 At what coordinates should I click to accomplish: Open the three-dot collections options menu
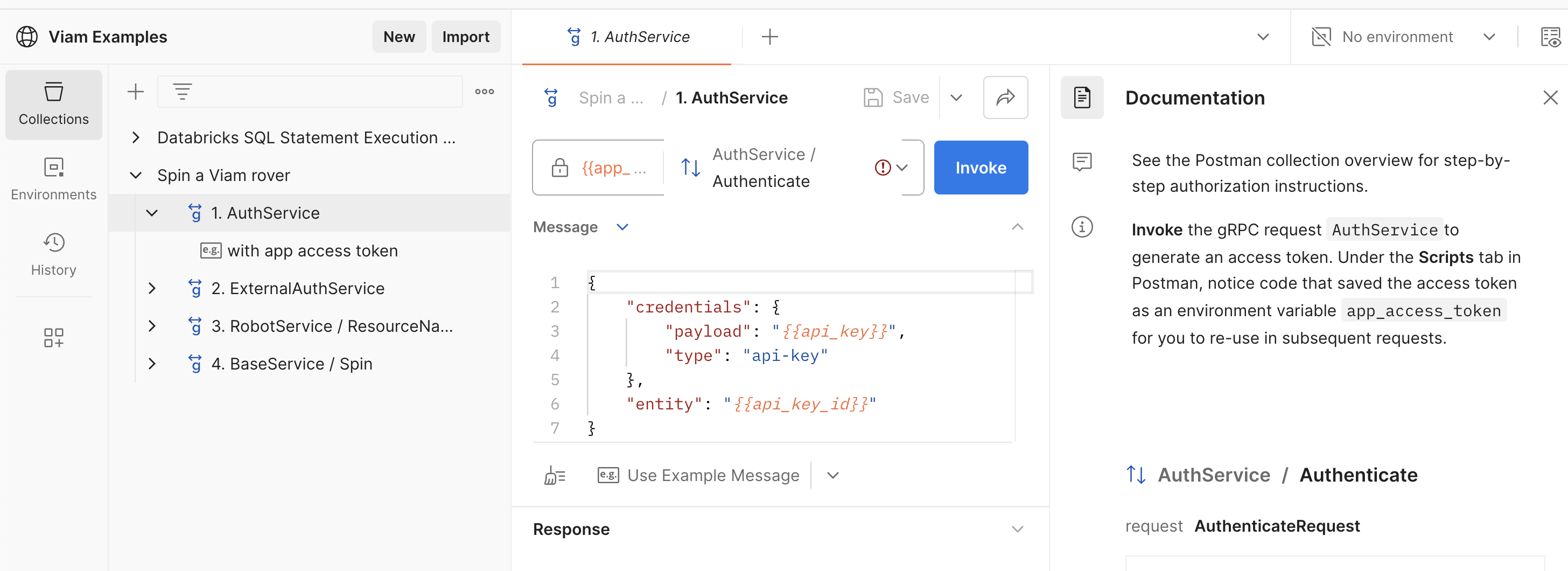485,92
